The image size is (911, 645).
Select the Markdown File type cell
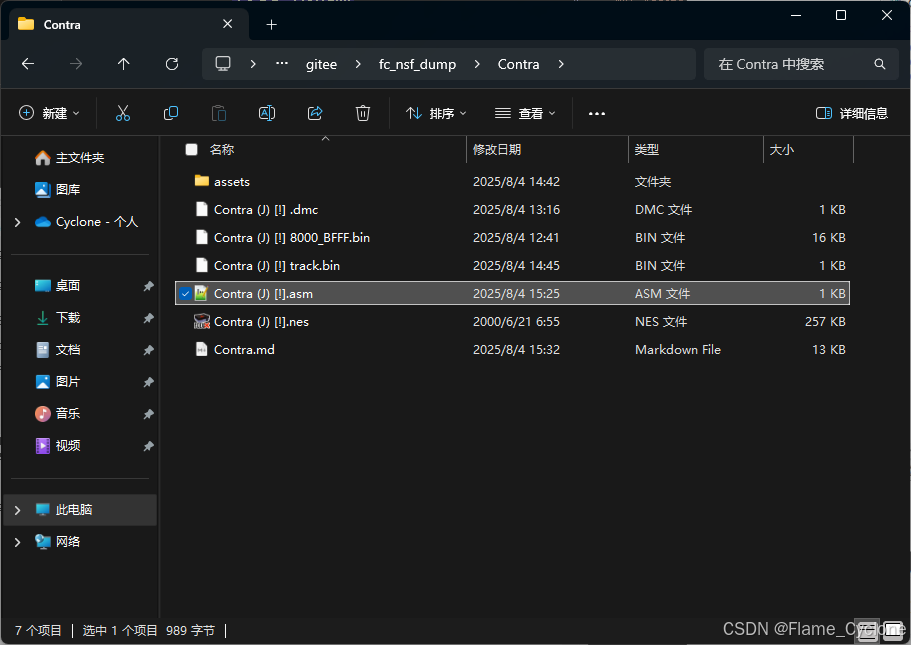677,349
